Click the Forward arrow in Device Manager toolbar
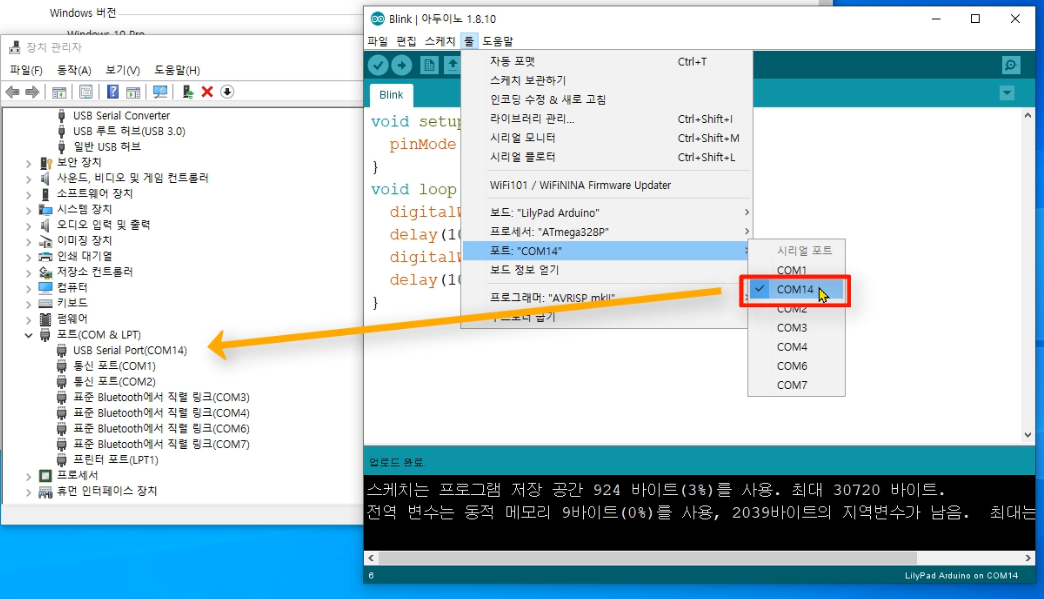 [32, 92]
